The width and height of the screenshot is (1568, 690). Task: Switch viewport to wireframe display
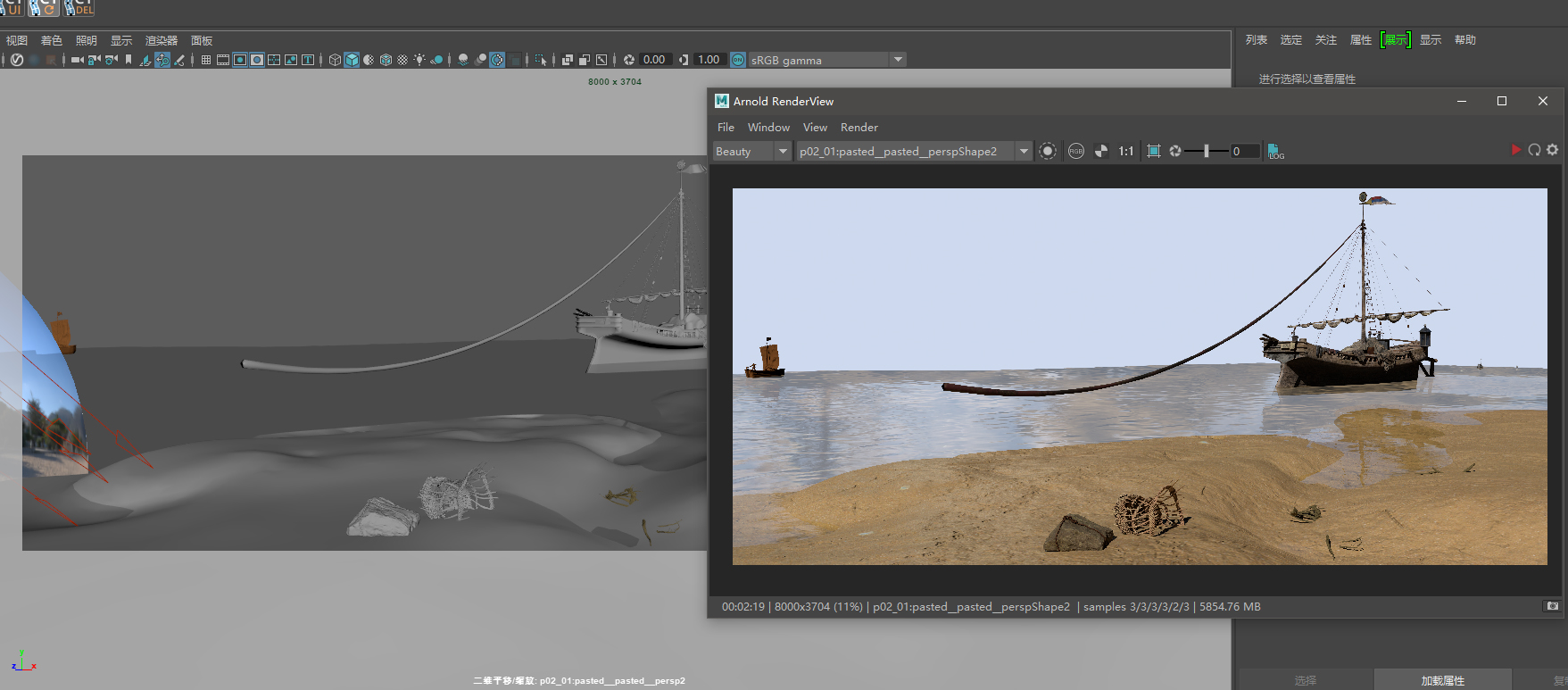(x=335, y=60)
